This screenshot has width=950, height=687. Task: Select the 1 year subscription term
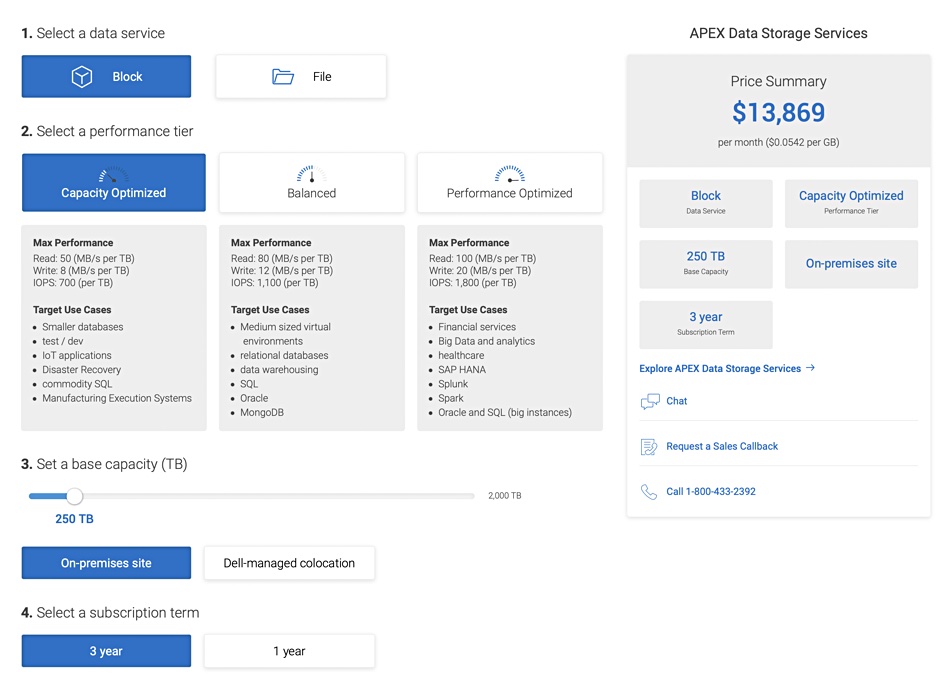click(x=289, y=651)
